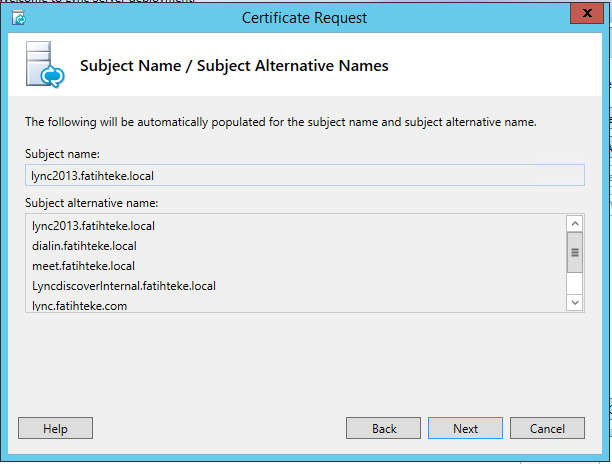Select LyncdiscoverInternal.fatihteke.local entry

[x=124, y=286]
